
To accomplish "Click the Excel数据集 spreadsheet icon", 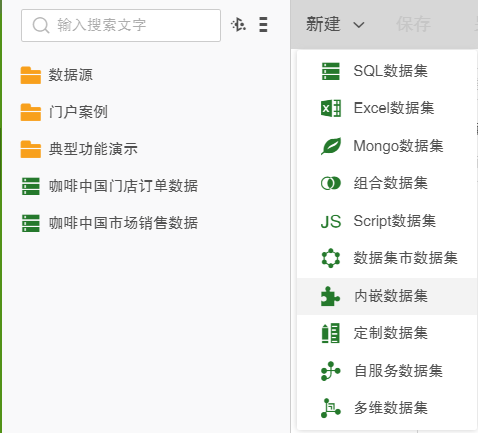I will point(331,108).
